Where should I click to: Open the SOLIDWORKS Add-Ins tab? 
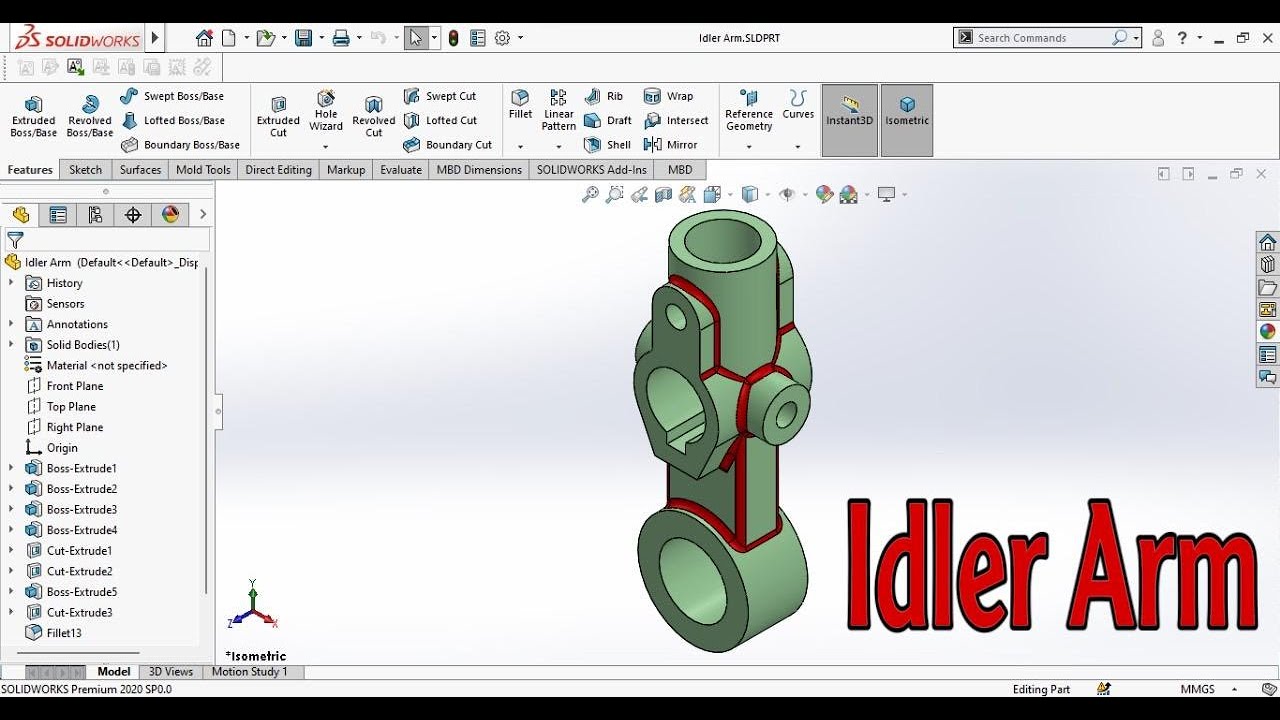click(x=591, y=170)
